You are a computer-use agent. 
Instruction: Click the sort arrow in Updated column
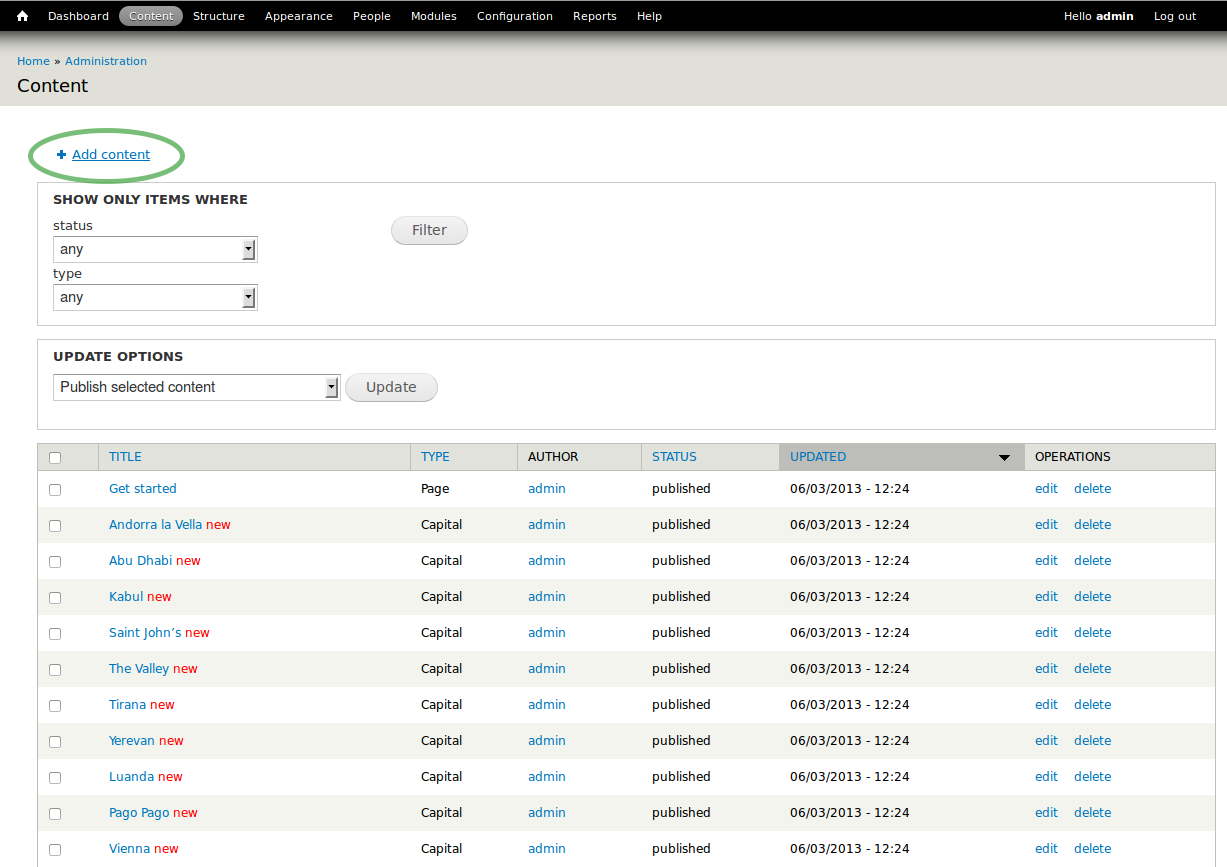(x=1004, y=458)
